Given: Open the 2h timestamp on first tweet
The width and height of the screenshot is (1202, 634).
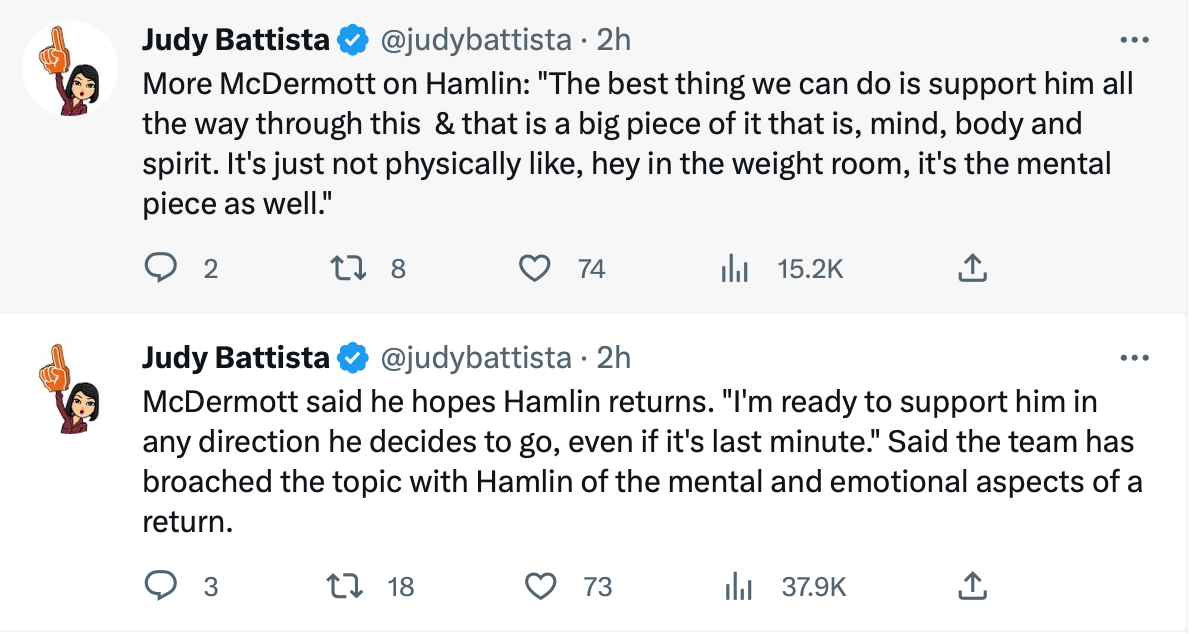Looking at the screenshot, I should click(x=613, y=40).
